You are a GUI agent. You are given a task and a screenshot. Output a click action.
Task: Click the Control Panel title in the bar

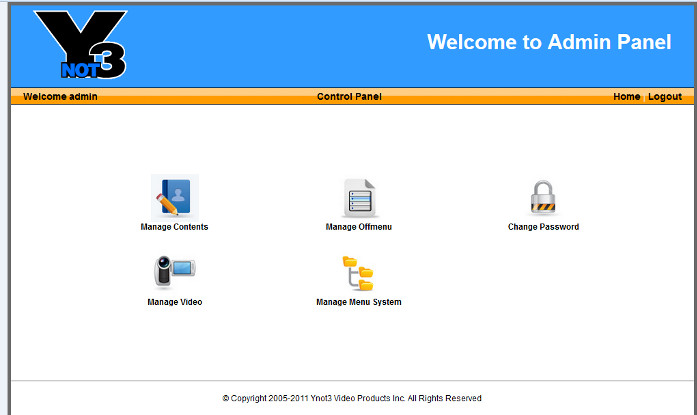(x=349, y=97)
